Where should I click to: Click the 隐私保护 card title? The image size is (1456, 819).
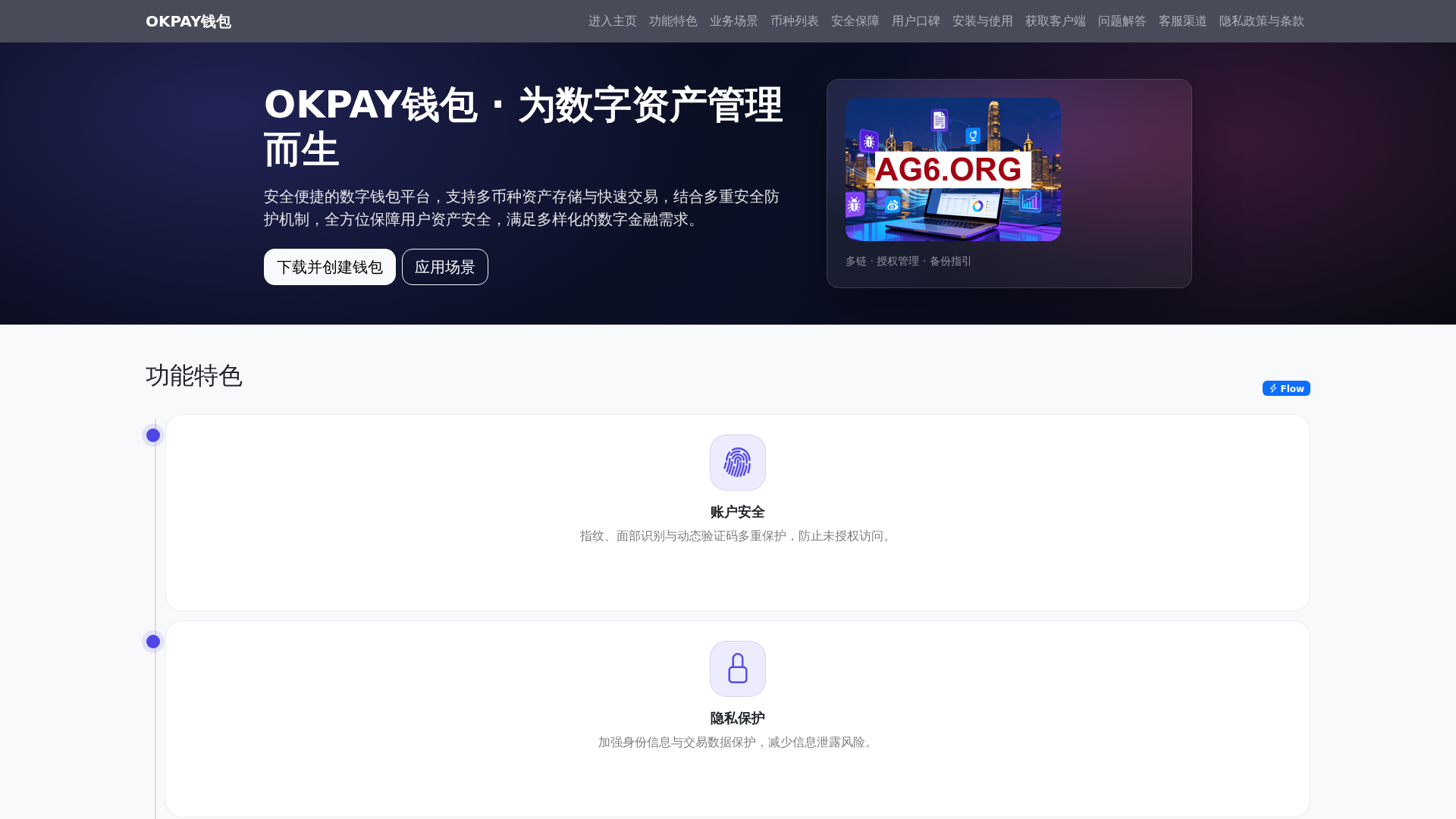[738, 718]
